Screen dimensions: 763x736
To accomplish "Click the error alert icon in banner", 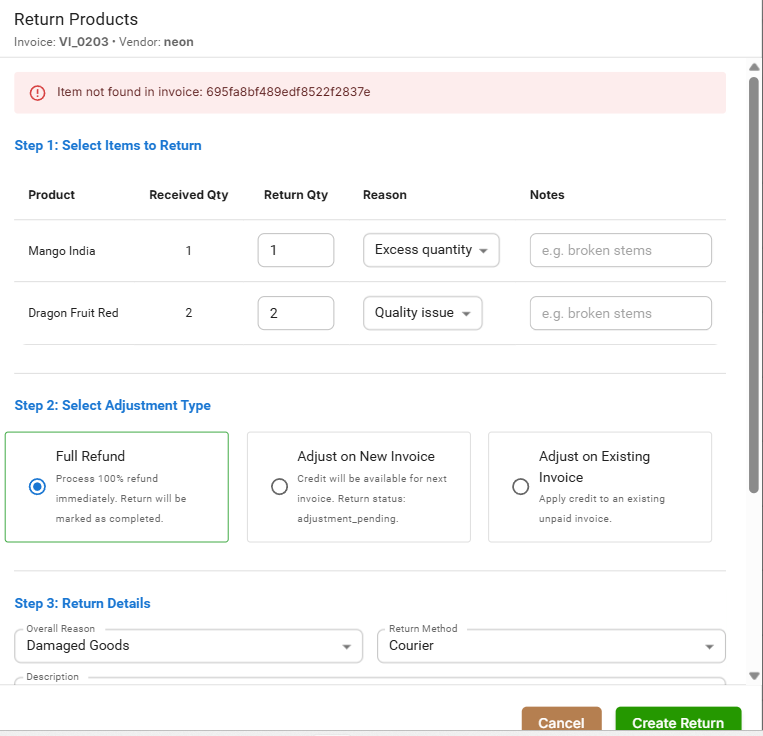I will pyautogui.click(x=37, y=92).
